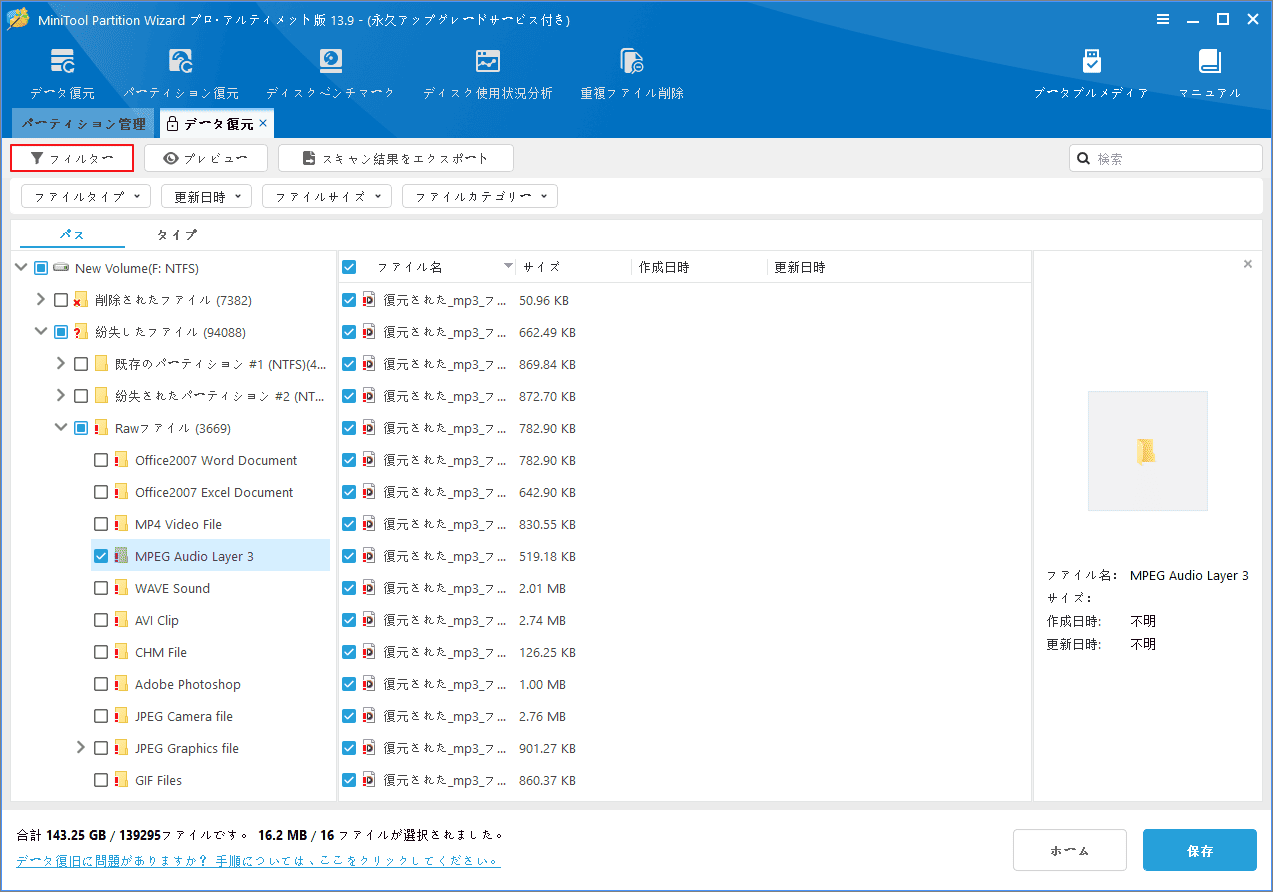The width and height of the screenshot is (1273, 892).
Task: Click the mp3 file icon of the 50.96 KB row
Action: [369, 300]
